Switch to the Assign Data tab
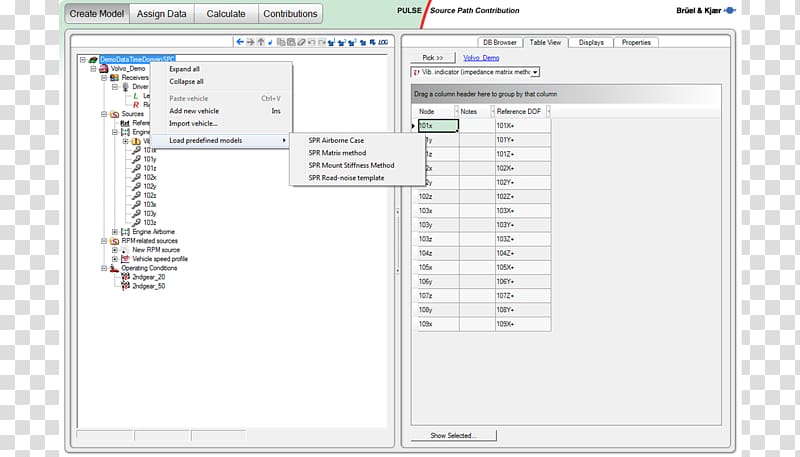The width and height of the screenshot is (800, 457). pos(162,14)
